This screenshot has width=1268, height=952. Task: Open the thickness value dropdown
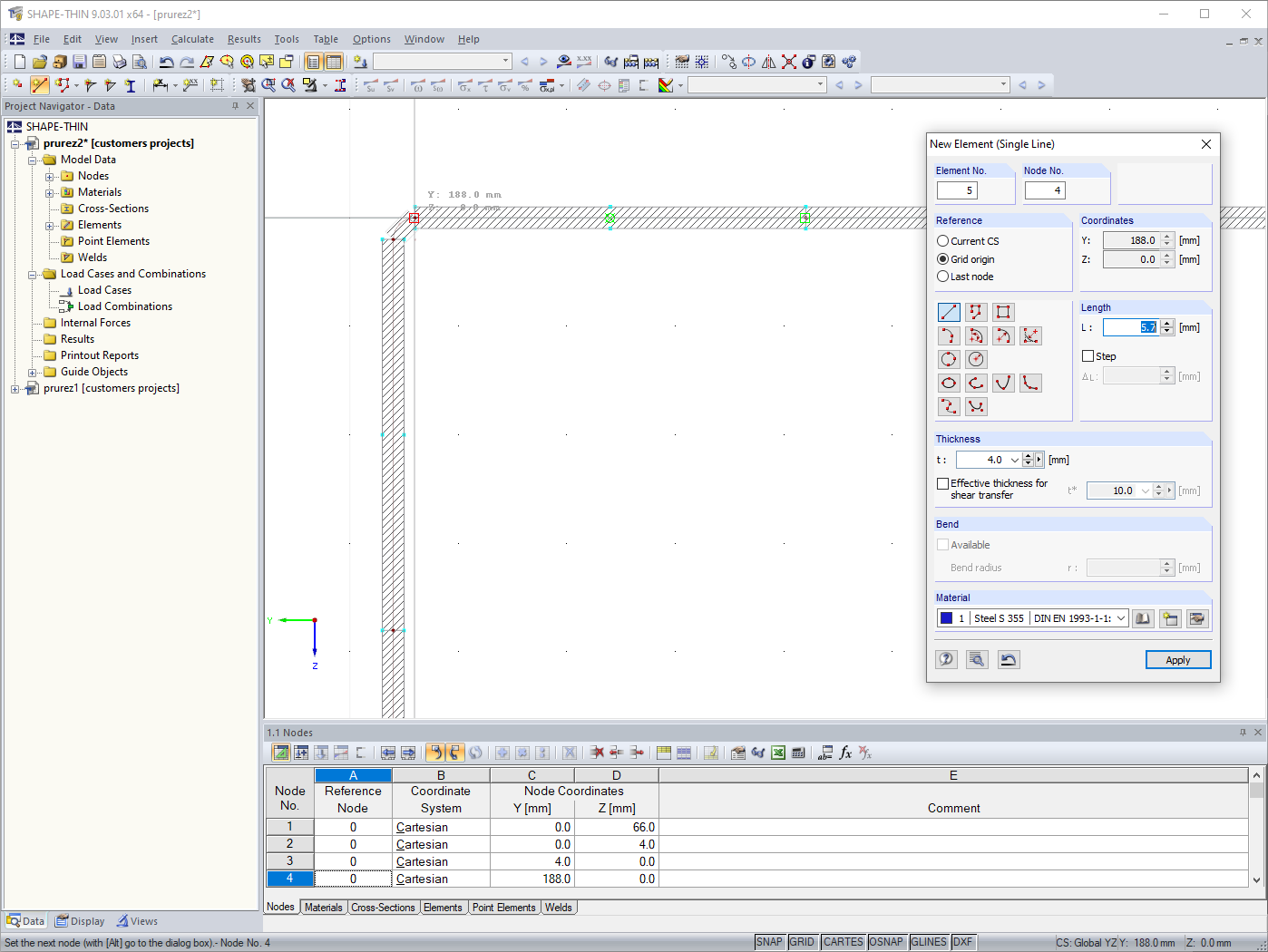click(x=1015, y=460)
